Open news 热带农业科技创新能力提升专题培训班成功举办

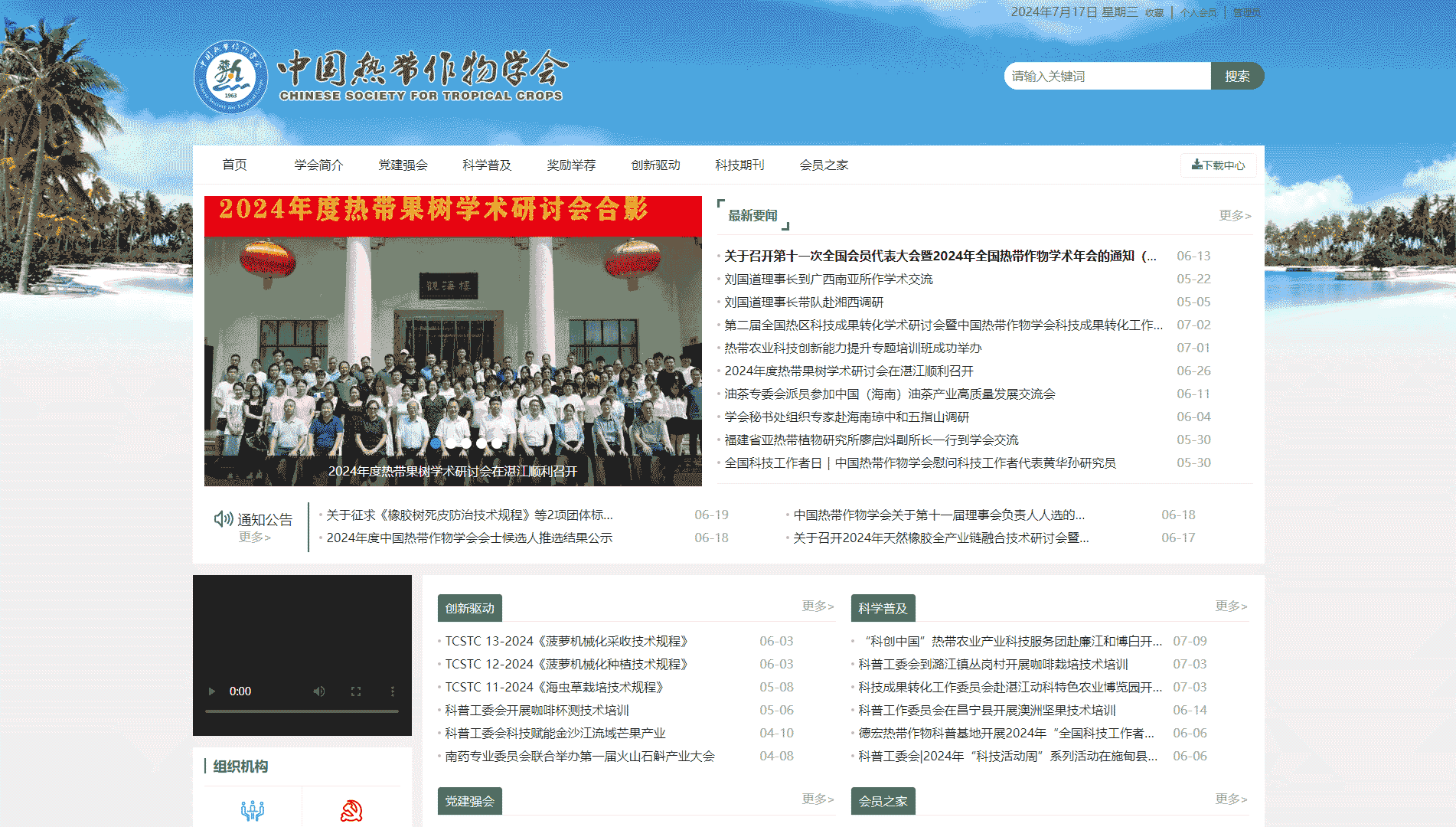tap(853, 348)
